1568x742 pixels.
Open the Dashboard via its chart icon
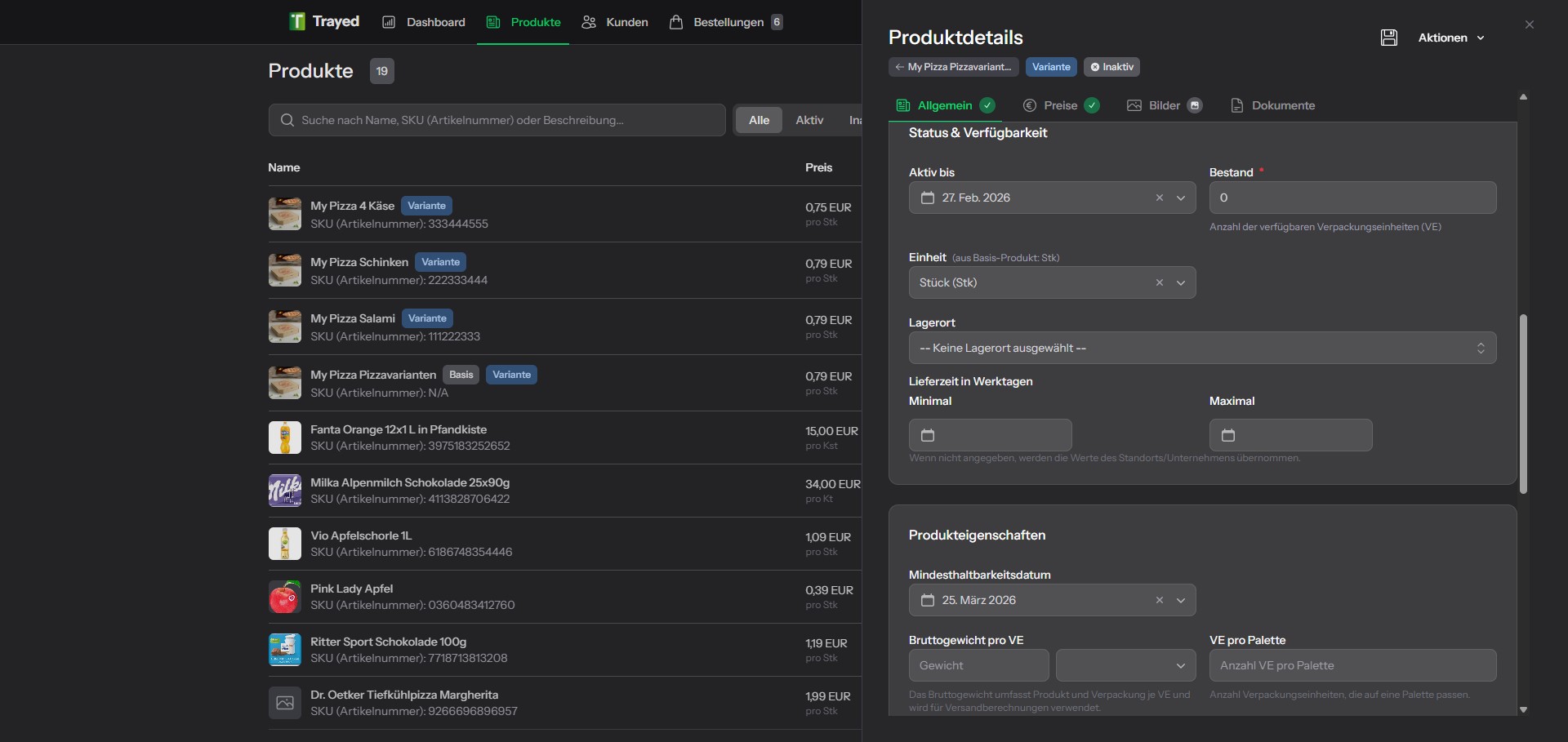(390, 22)
